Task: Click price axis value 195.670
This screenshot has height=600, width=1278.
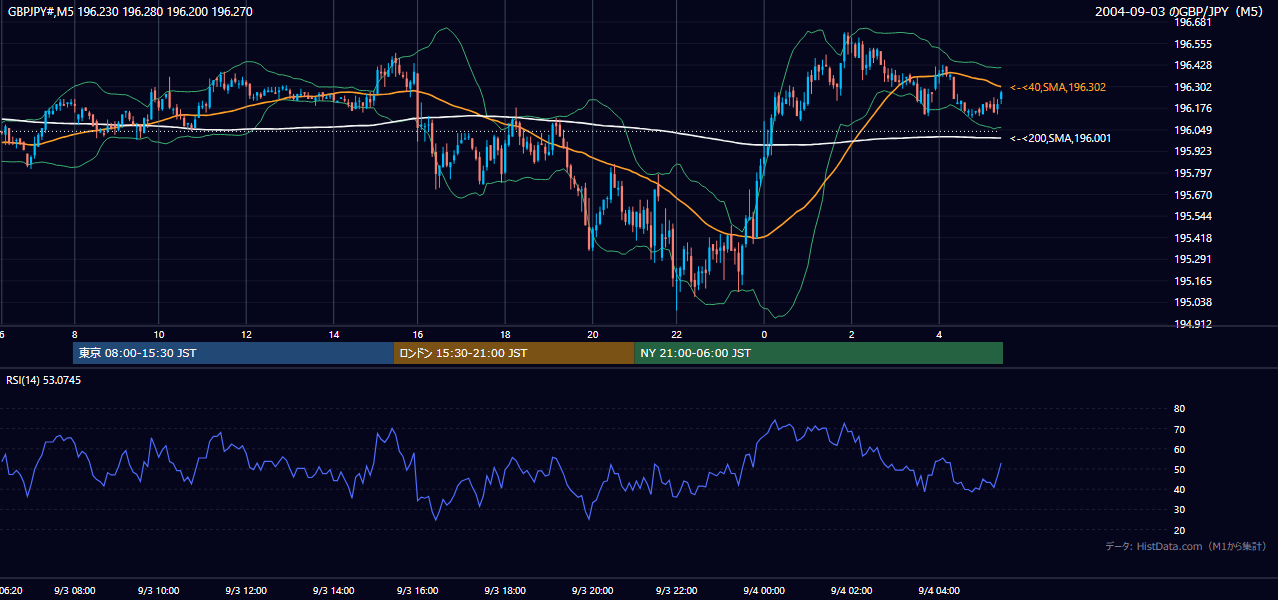Action: click(1193, 195)
